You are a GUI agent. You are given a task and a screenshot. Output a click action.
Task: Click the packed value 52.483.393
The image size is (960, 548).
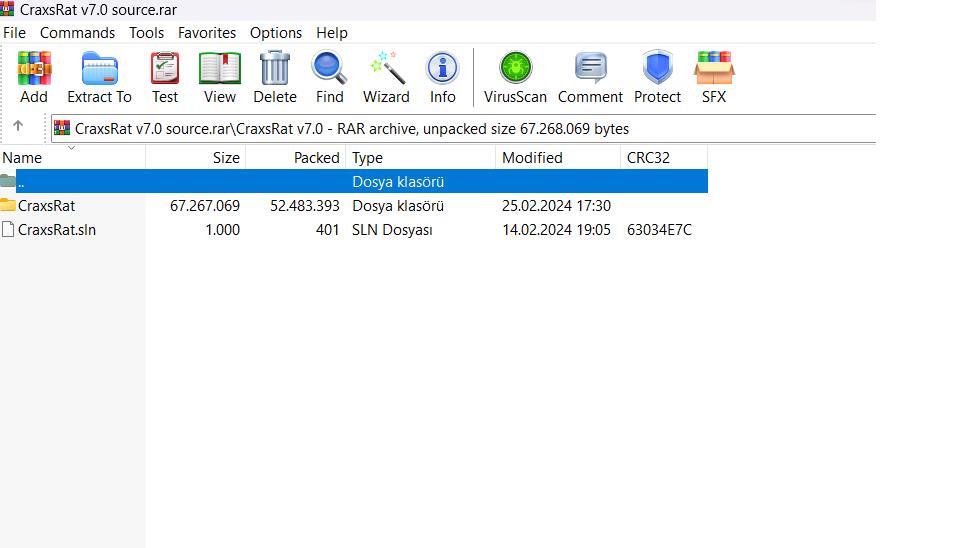pos(305,206)
